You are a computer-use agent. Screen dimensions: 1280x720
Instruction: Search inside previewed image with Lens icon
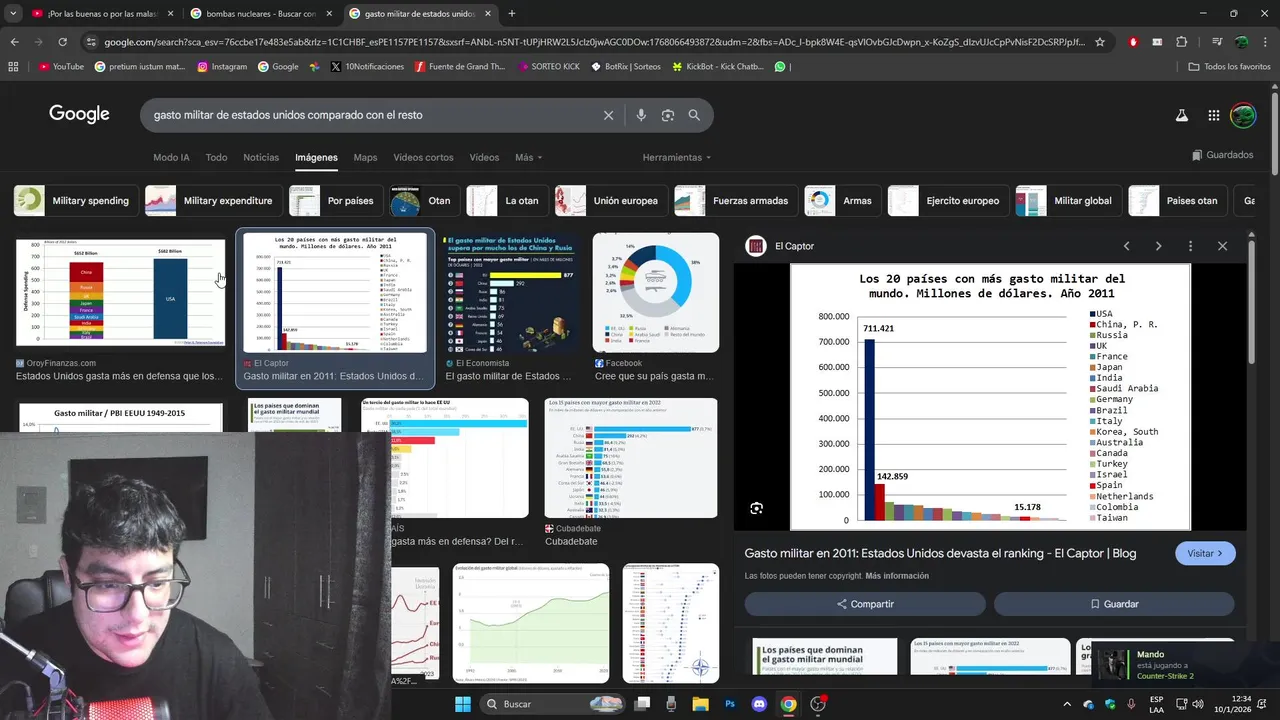pos(756,508)
